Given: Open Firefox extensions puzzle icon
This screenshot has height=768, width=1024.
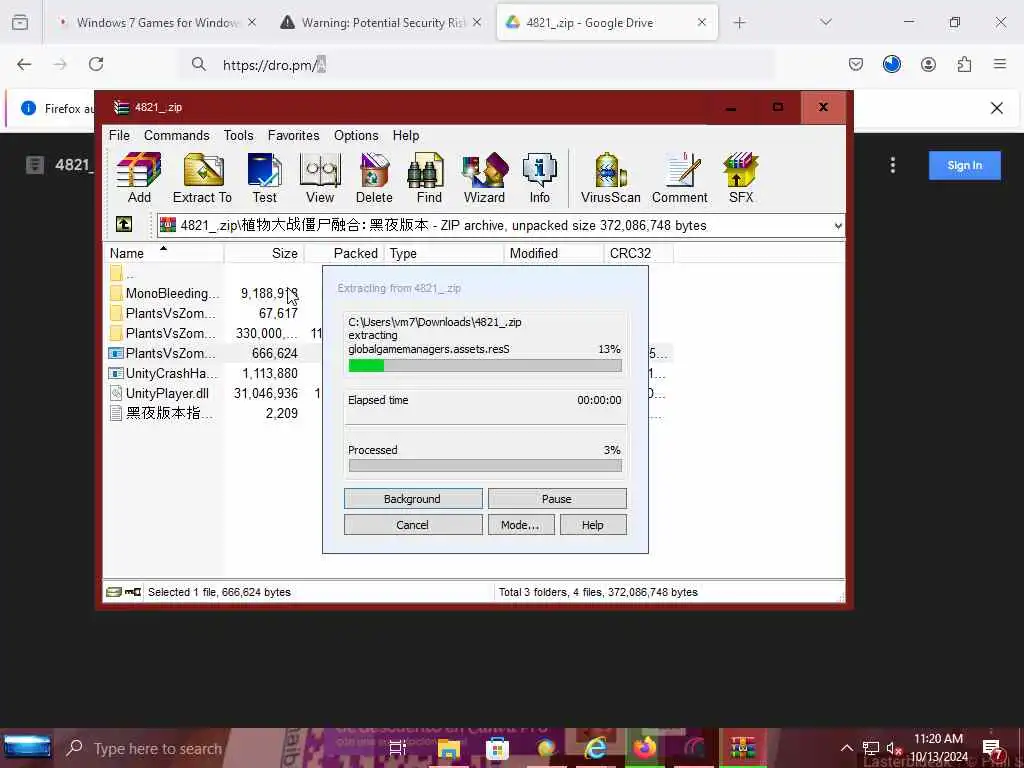Looking at the screenshot, I should point(964,64).
